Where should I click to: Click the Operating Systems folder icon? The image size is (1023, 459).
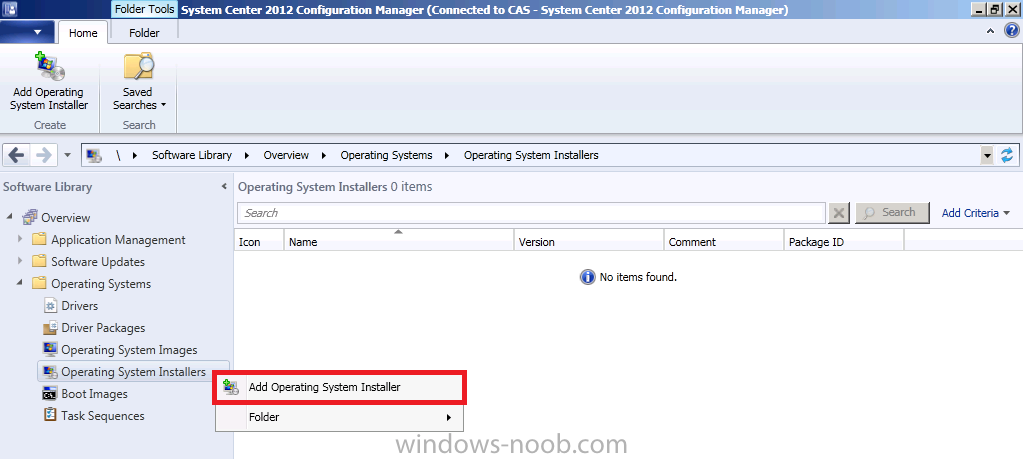(39, 284)
